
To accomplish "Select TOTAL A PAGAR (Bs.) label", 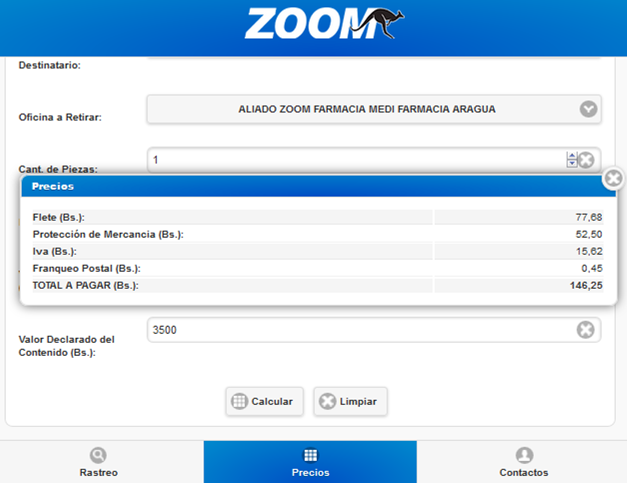I will click(x=85, y=285).
